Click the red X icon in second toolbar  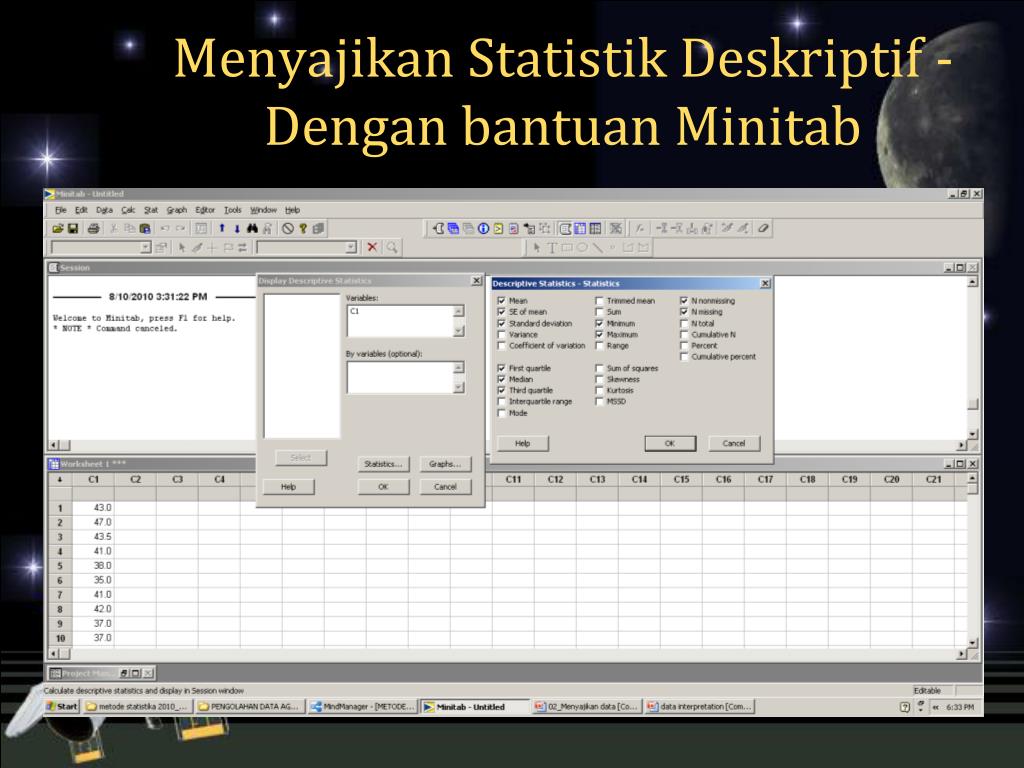pyautogui.click(x=372, y=248)
